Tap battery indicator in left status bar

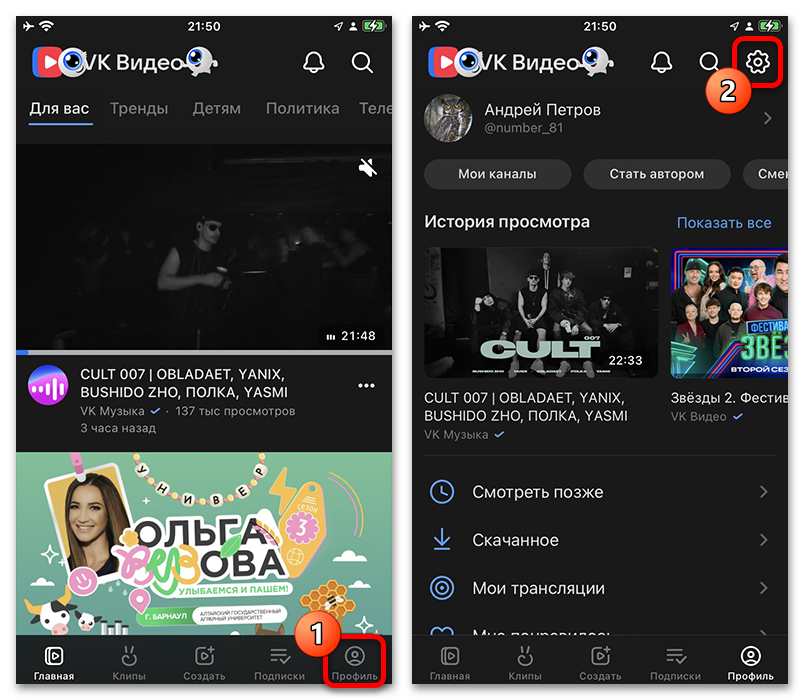click(373, 26)
